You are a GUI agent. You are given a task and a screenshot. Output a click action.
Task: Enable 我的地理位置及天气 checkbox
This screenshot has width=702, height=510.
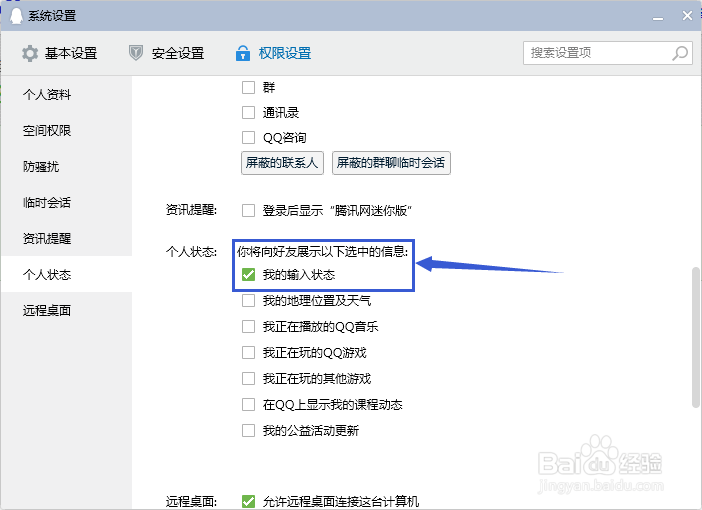248,300
